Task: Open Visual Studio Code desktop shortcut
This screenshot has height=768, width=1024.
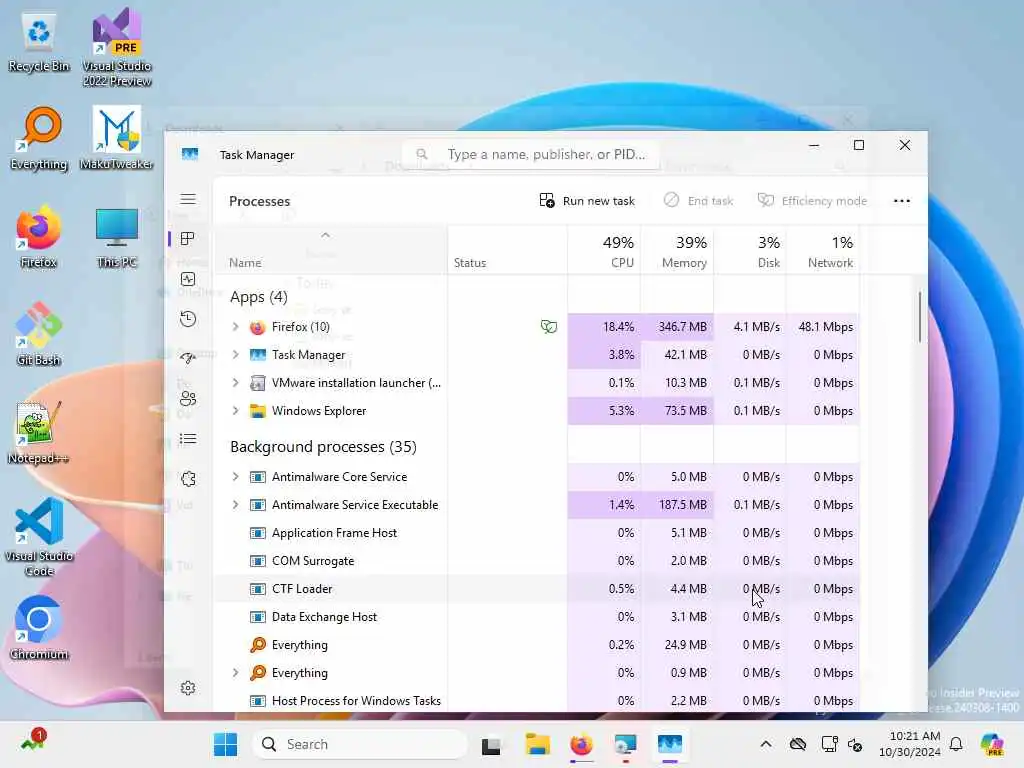Action: click(39, 537)
